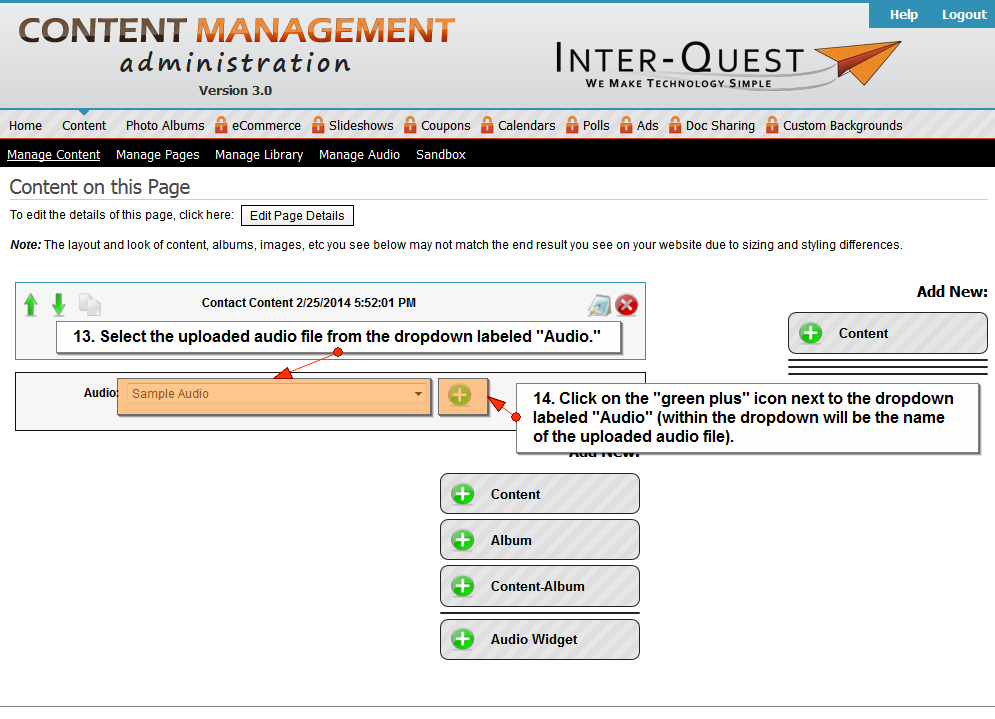The image size is (995, 719).
Task: Open the Audio dropdown showing Sample Audio
Action: [274, 395]
